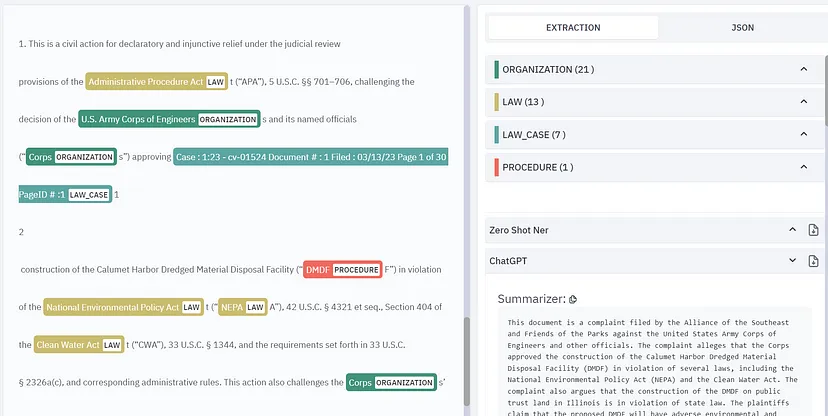828x416 pixels.
Task: Click the red PROCEDURE color bar
Action: pyautogui.click(x=496, y=167)
